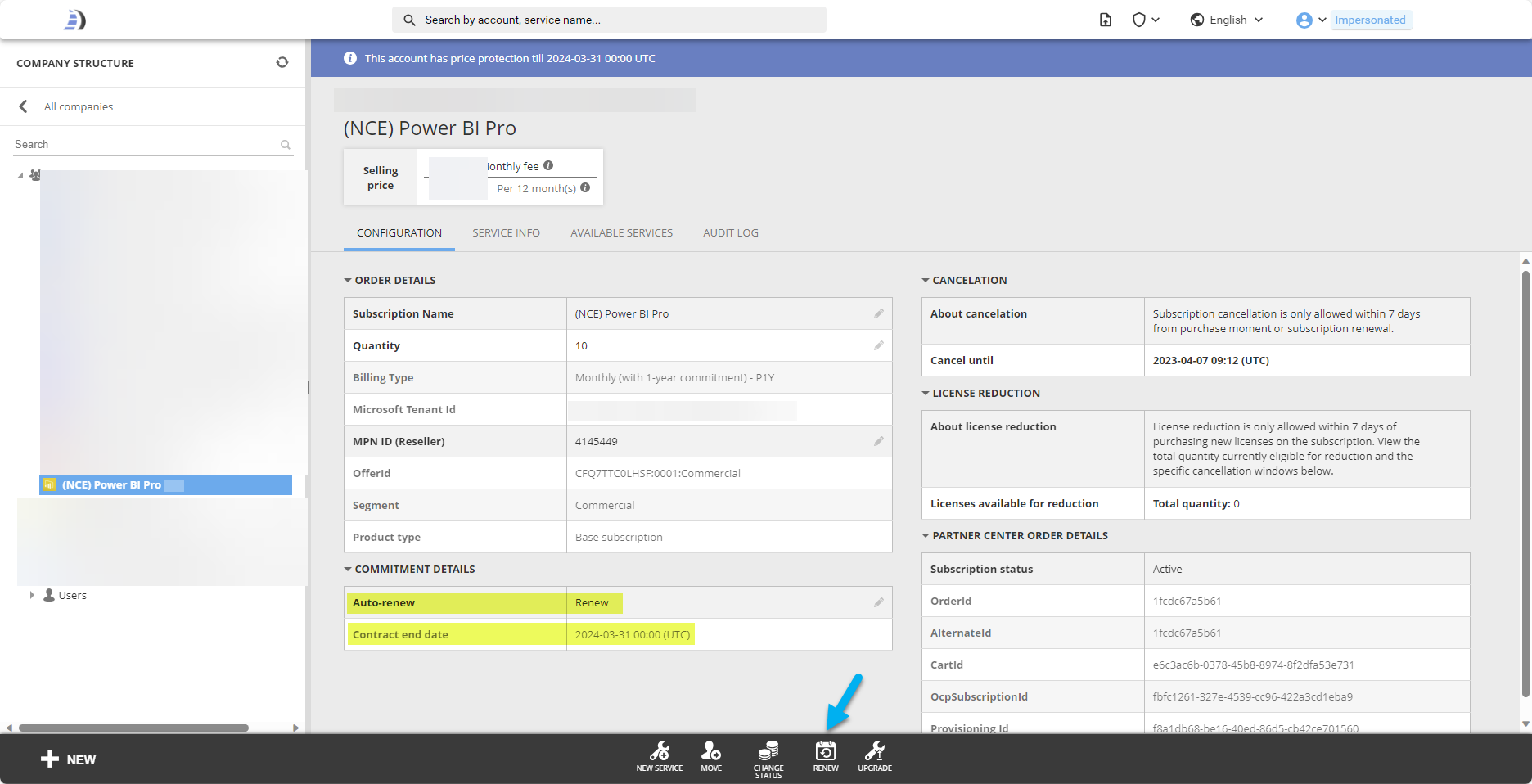
Task: Click the Upgrade toolbar icon
Action: coord(875,756)
